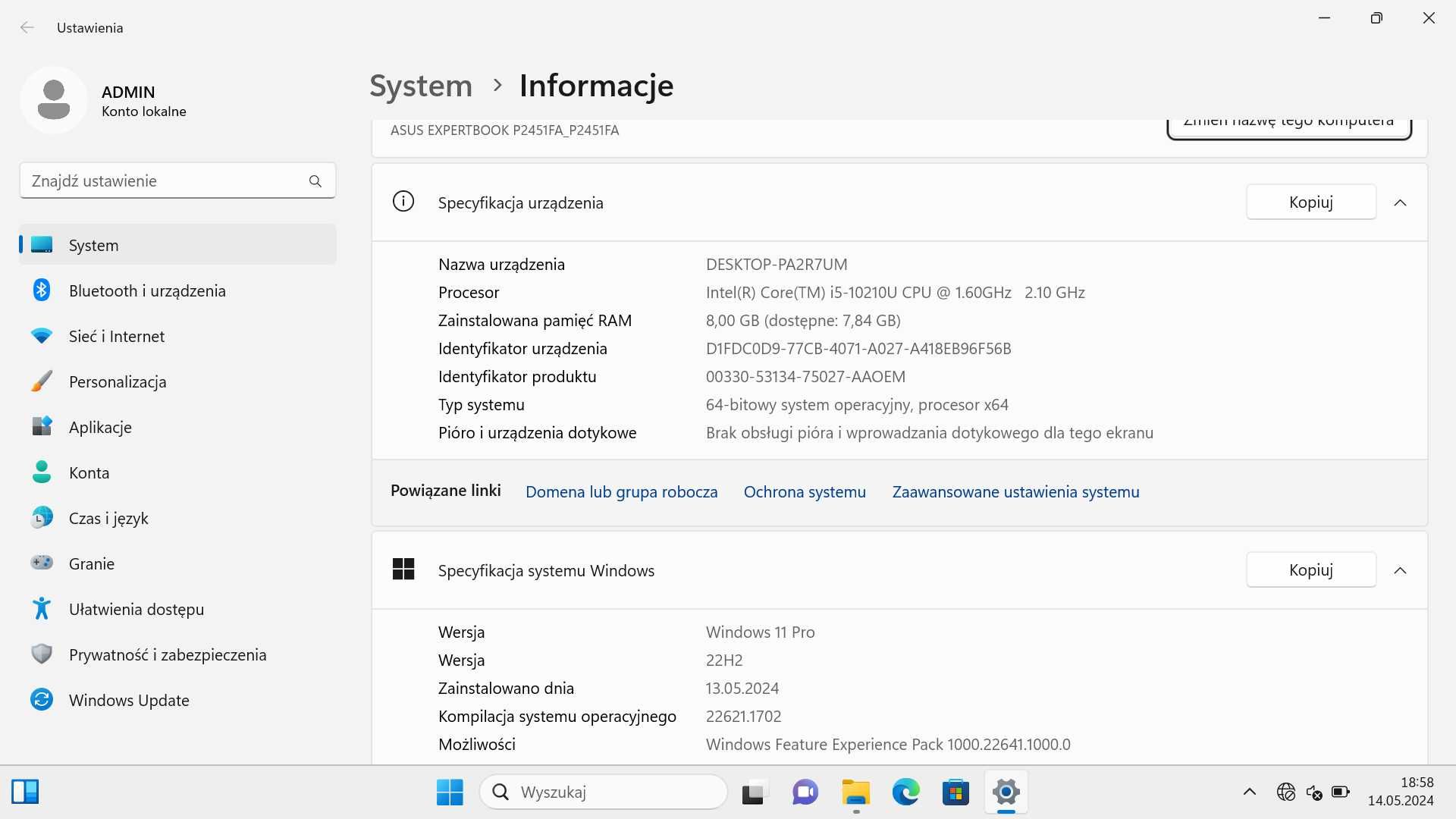Open Czas i język settings
Image resolution: width=1456 pixels, height=819 pixels.
pyautogui.click(x=177, y=518)
